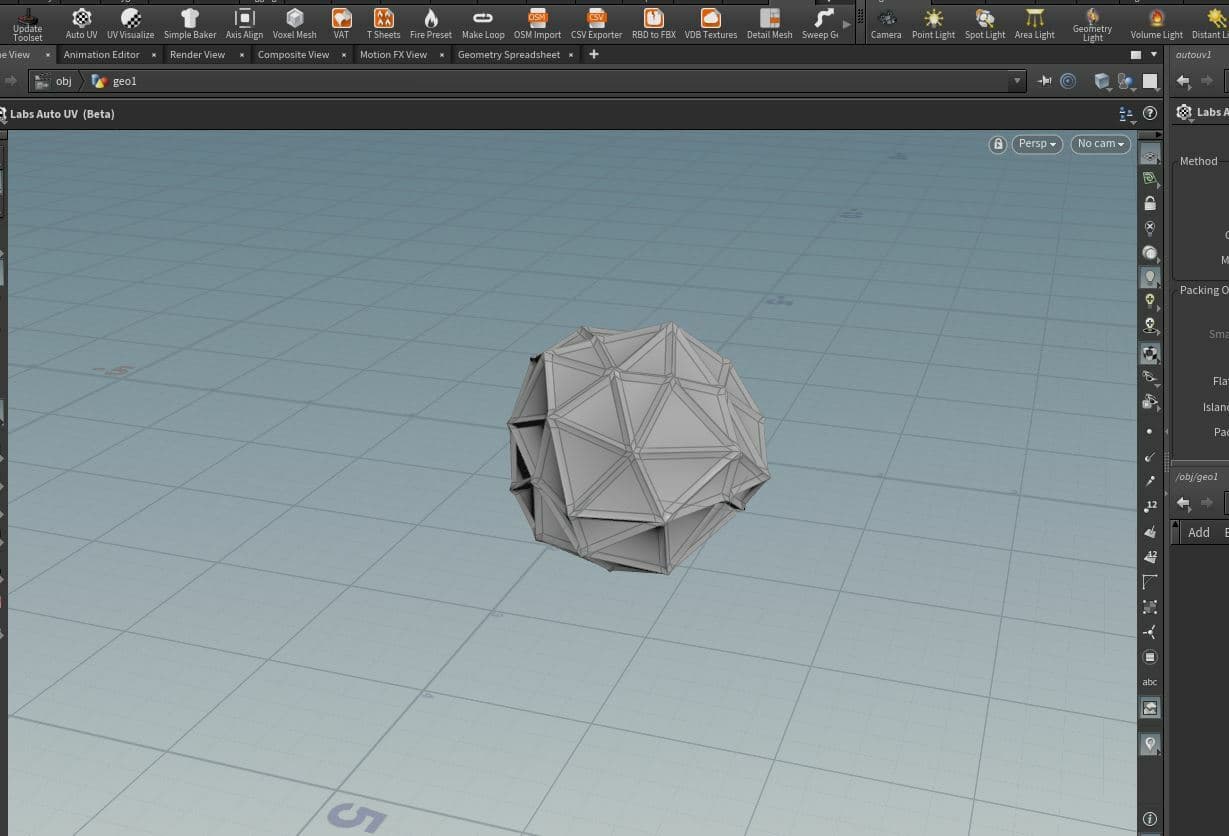The height and width of the screenshot is (836, 1229).
Task: Open the Labs Auto UV parameter gear menu
Action: pyautogui.click(x=1184, y=113)
